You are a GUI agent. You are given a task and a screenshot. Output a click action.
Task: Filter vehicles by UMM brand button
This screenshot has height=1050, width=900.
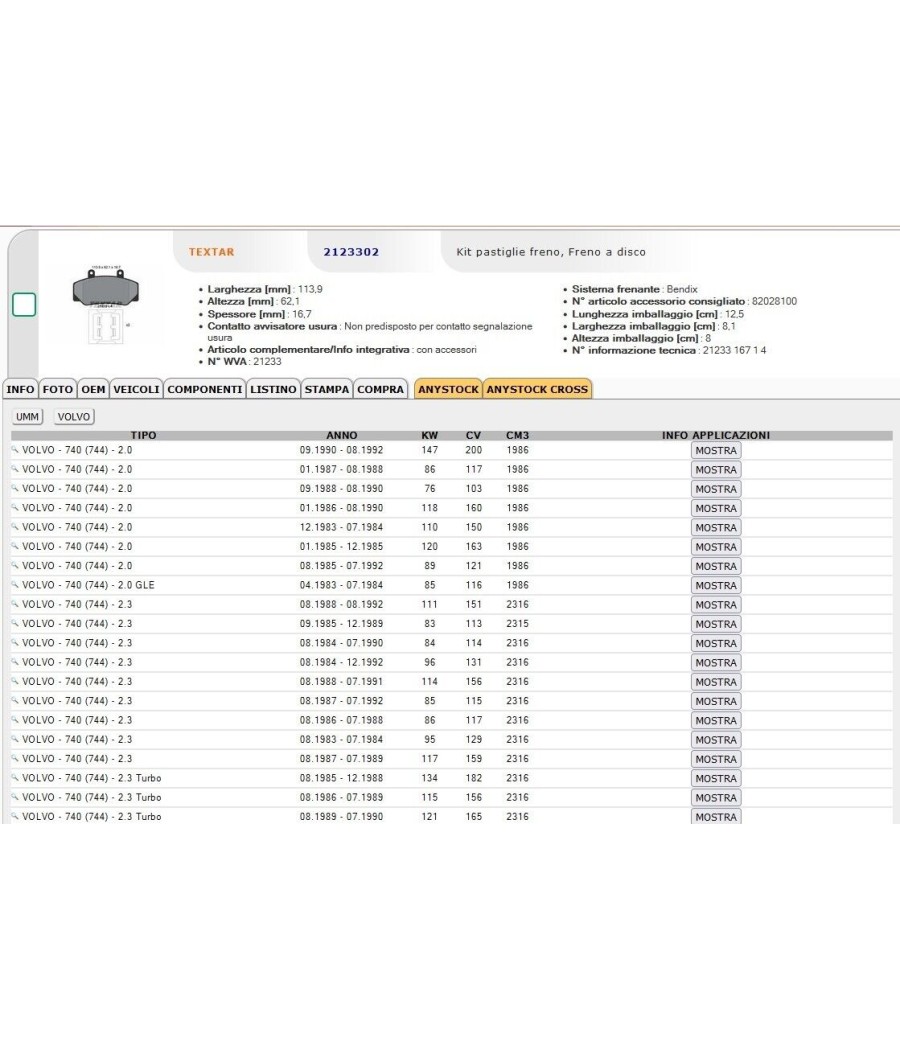(27, 417)
